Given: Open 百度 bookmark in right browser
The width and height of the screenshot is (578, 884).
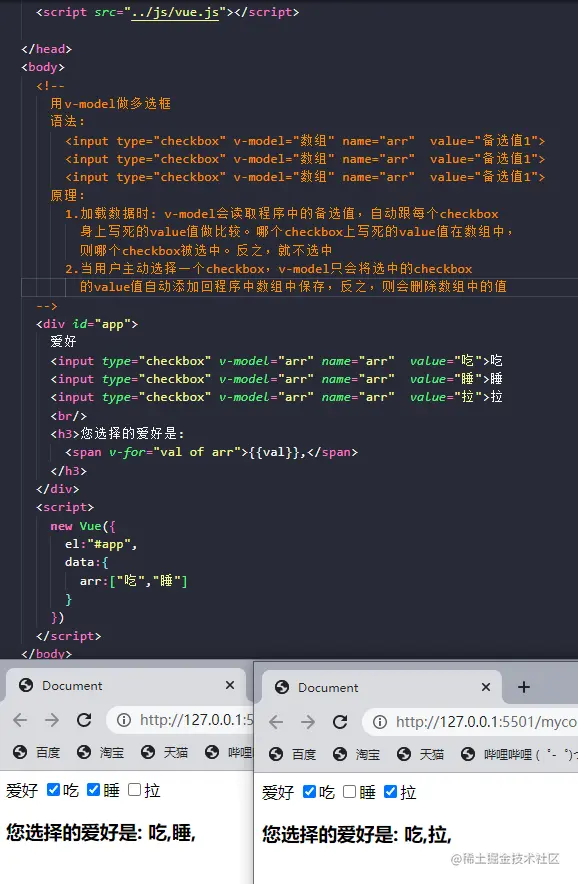Looking at the screenshot, I should pyautogui.click(x=293, y=754).
